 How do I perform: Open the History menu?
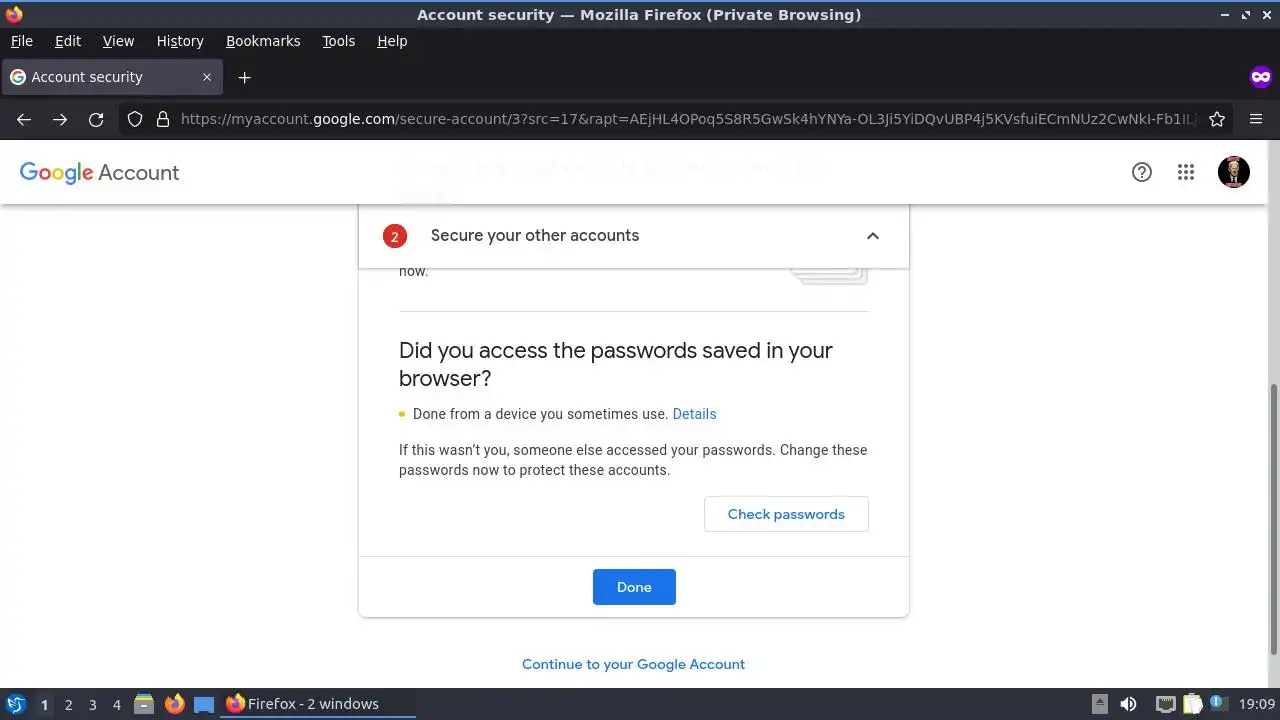[x=180, y=41]
